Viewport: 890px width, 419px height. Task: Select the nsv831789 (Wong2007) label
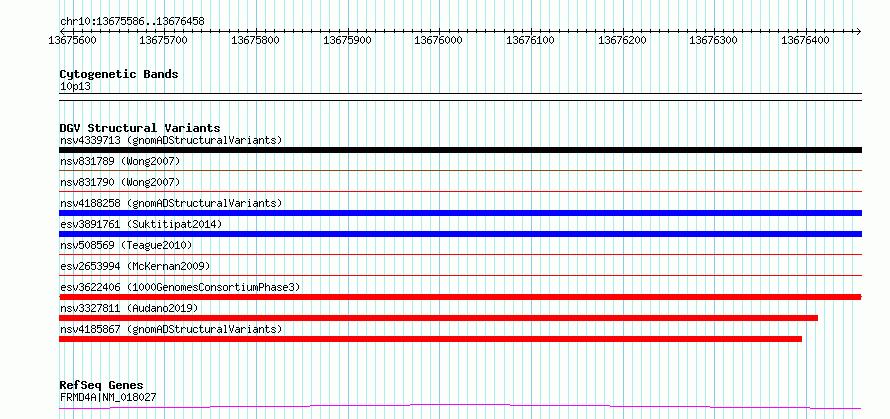(120, 161)
